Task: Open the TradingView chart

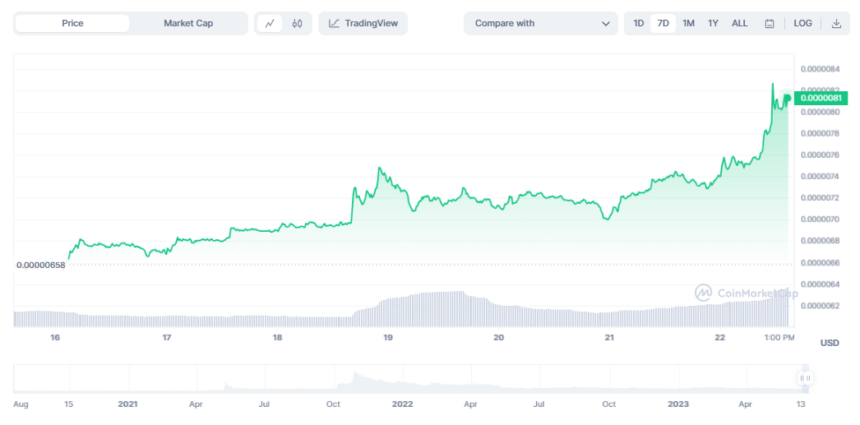Action: click(x=363, y=23)
